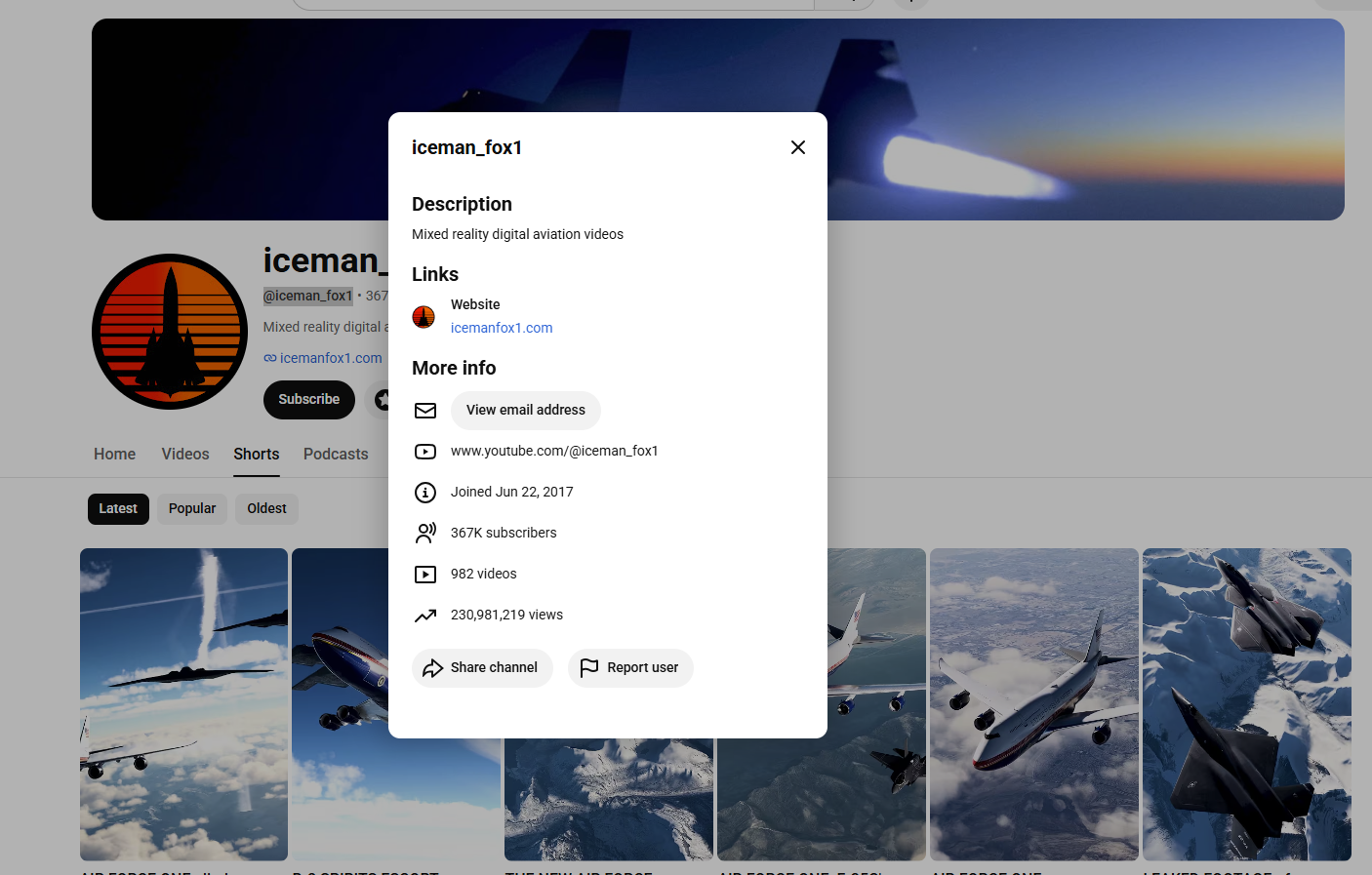Select the '367K subscribers' text

pyautogui.click(x=504, y=534)
